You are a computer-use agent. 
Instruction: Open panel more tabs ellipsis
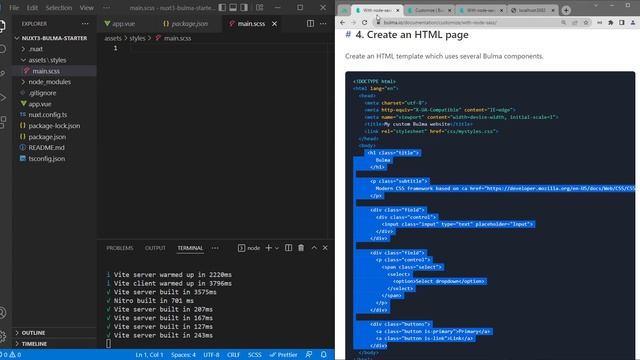click(x=215, y=248)
